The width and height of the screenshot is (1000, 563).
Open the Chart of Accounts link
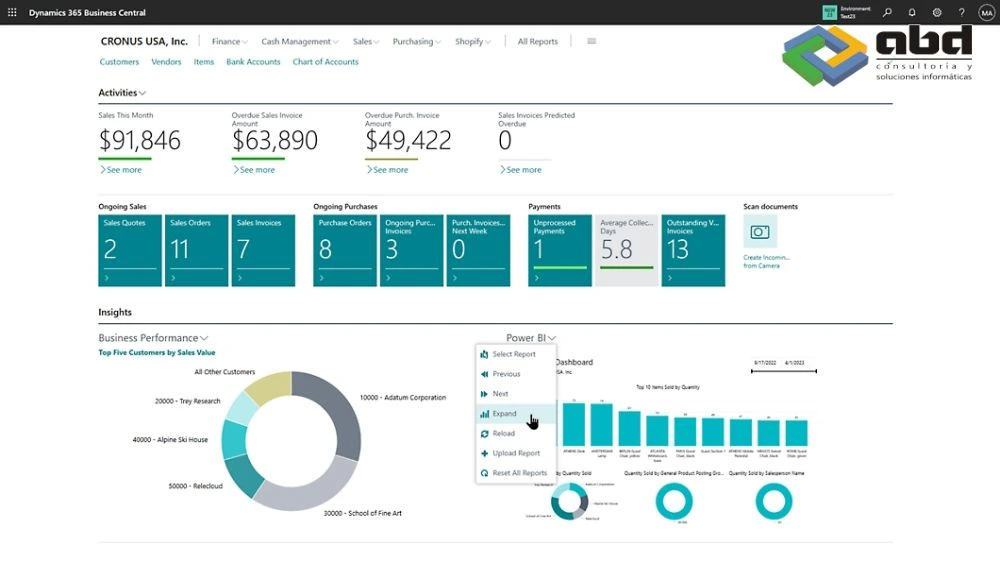[325, 62]
